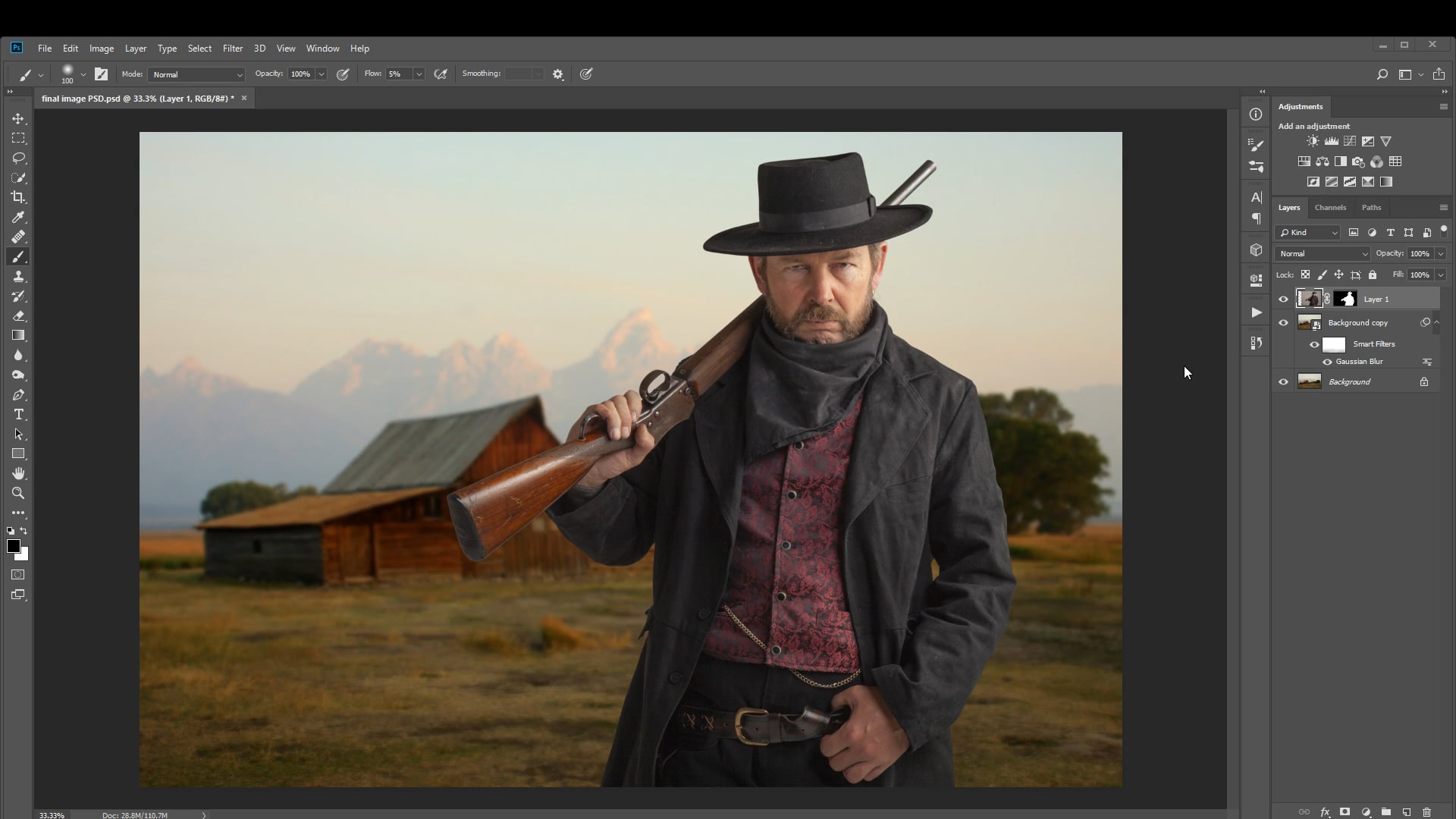Hide the Background copy layer
This screenshot has width=1456, height=819.
pos(1283,322)
